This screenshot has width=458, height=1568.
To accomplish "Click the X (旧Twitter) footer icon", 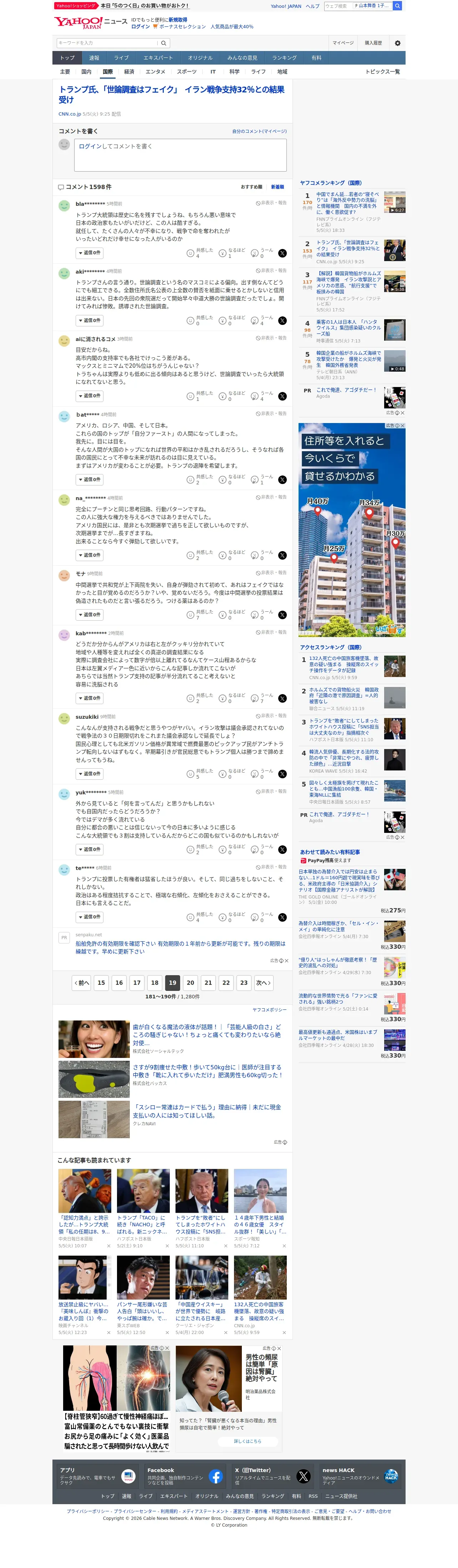I will (x=303, y=1477).
